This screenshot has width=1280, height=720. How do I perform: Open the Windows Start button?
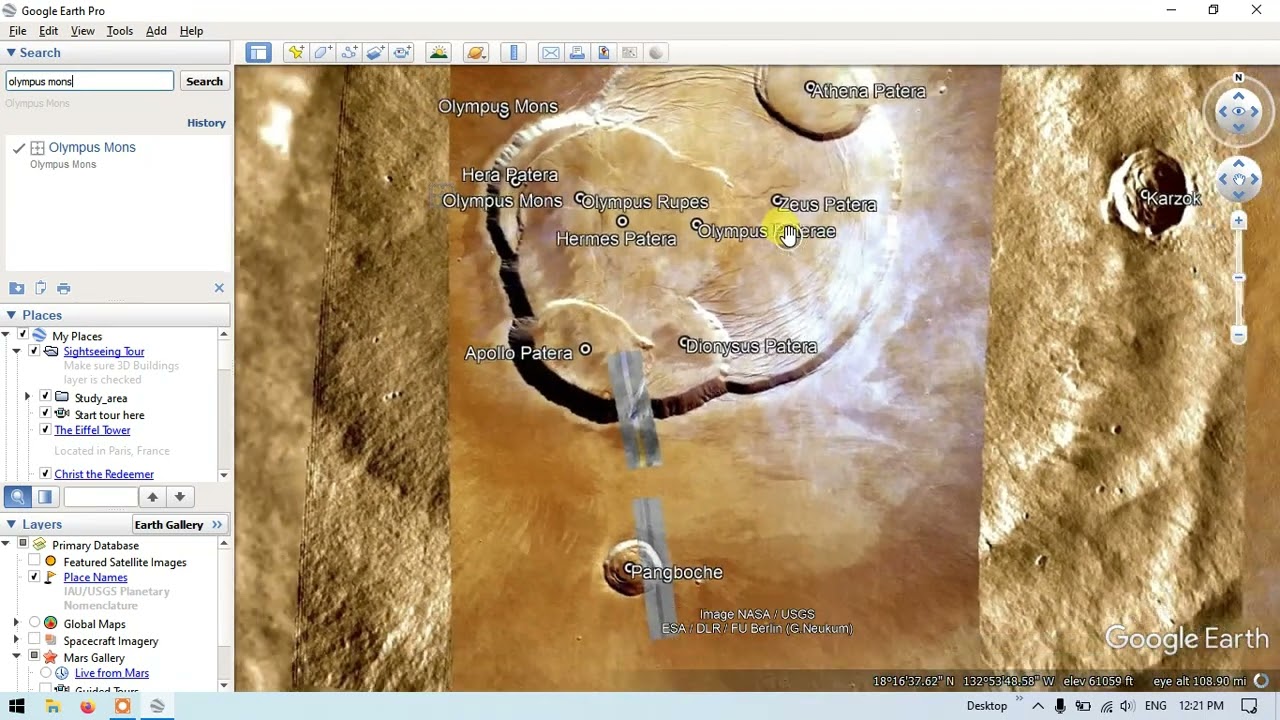click(x=17, y=706)
